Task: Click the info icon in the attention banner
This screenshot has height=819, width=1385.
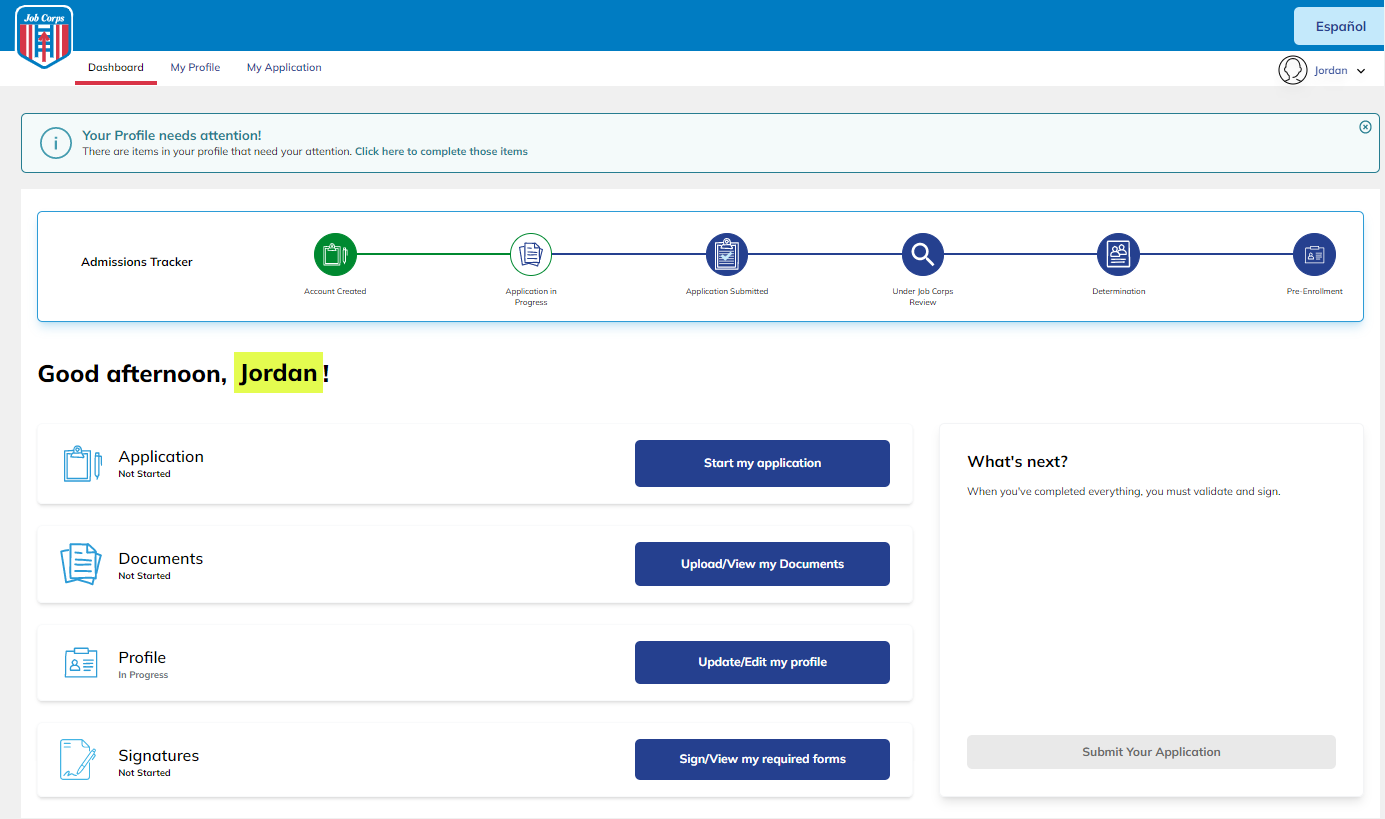Action: [x=56, y=143]
